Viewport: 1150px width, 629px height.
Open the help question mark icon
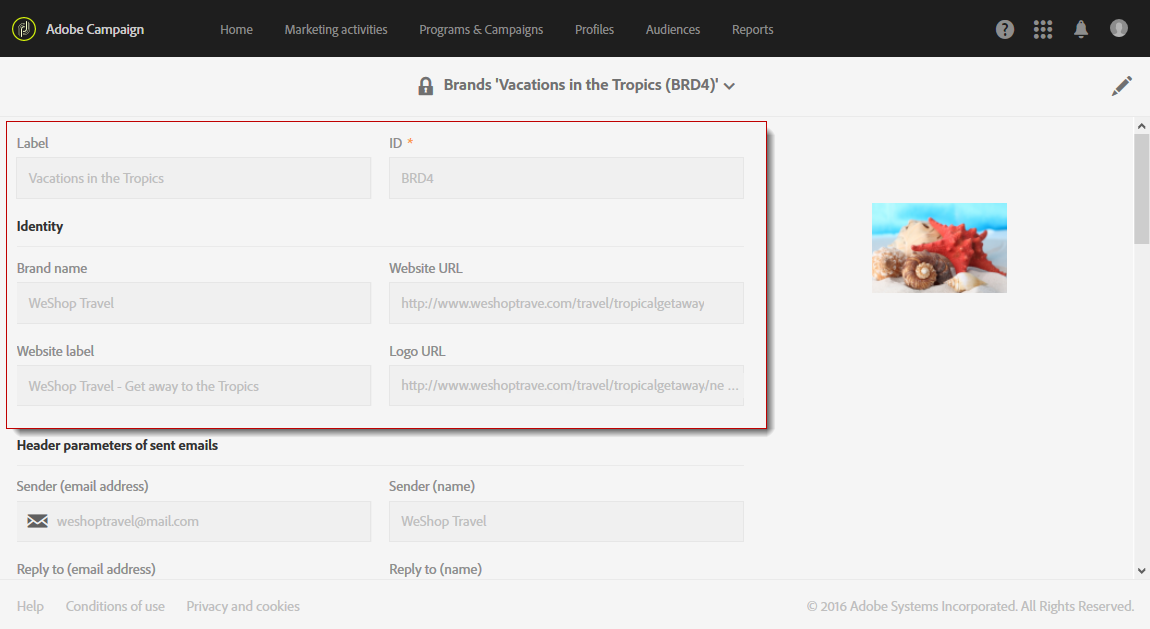(1005, 29)
